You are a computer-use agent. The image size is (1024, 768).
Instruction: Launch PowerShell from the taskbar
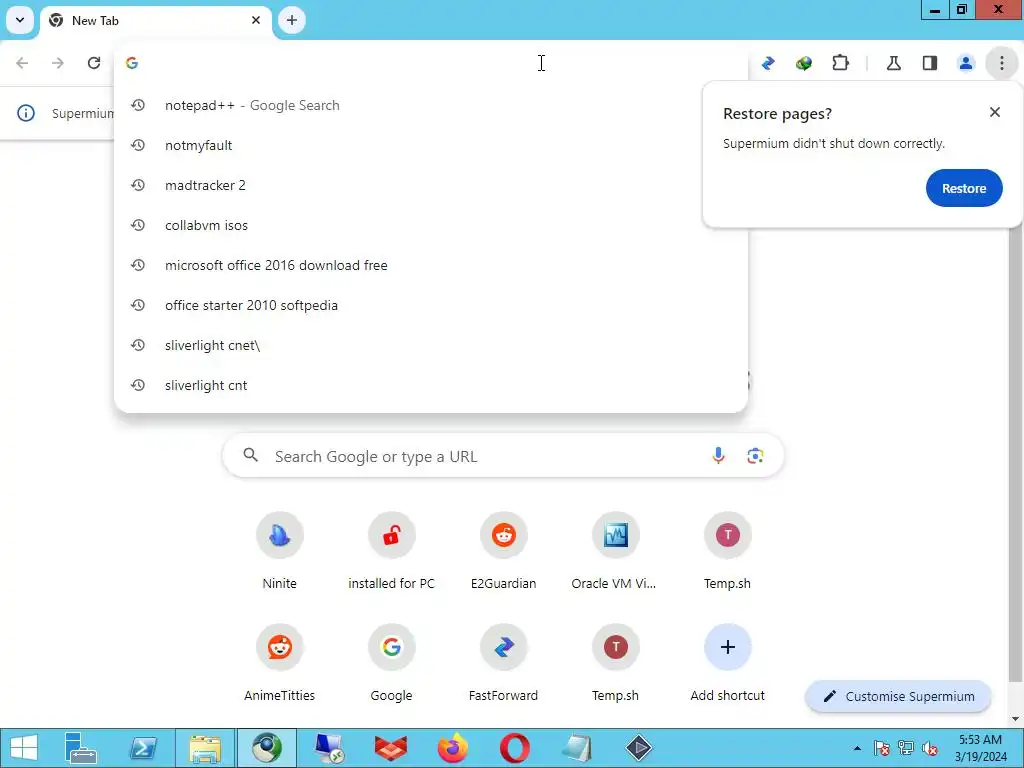[x=143, y=748]
